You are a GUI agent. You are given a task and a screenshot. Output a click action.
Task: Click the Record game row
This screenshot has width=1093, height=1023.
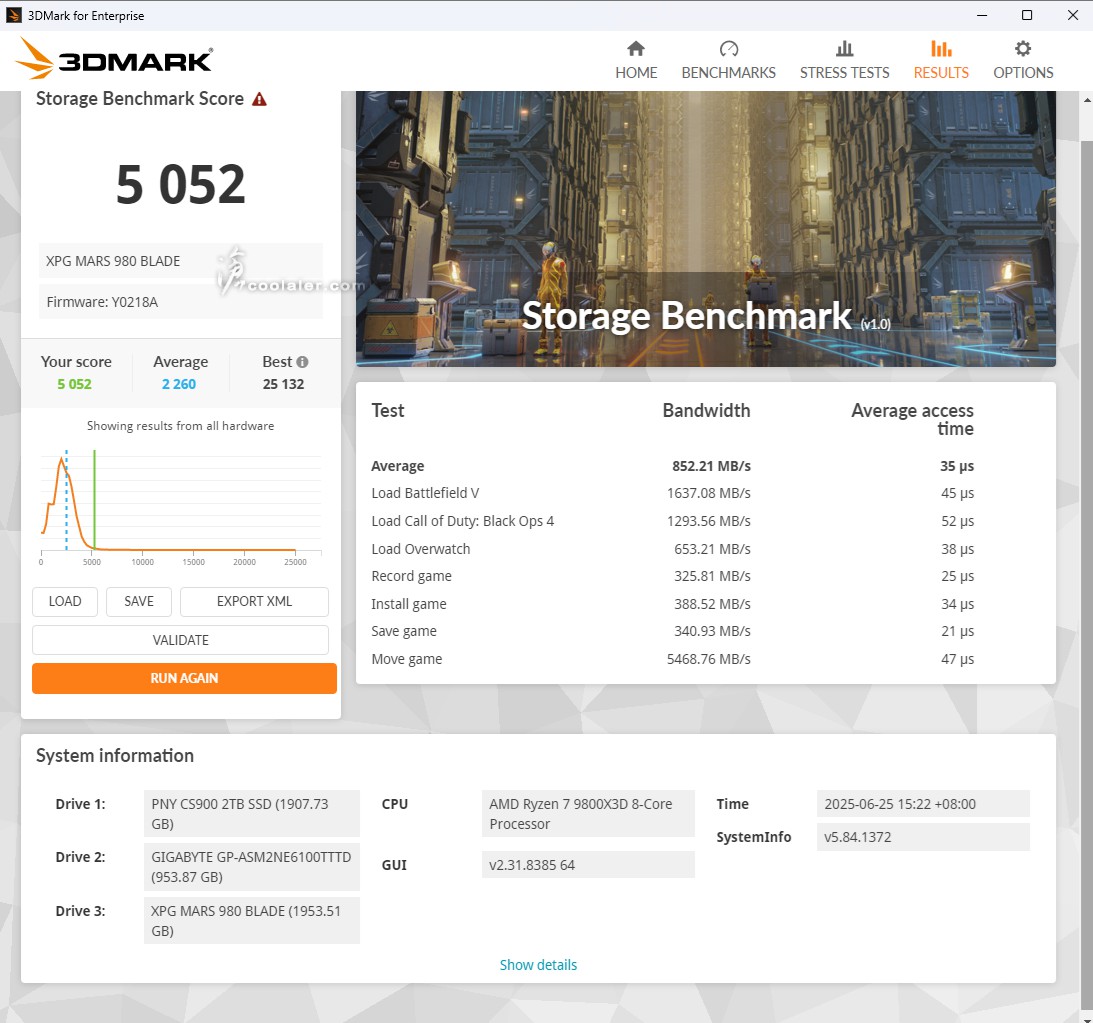672,576
